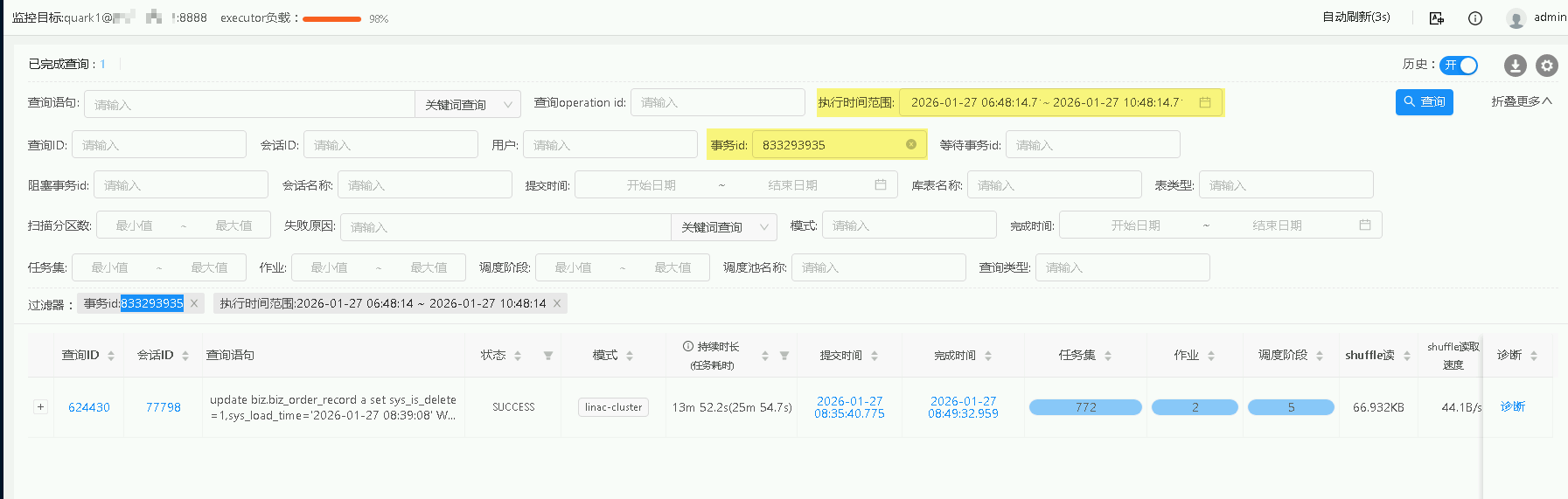The image size is (1568, 499).
Task: Open the filter icon on 状态 column
Action: pos(548,356)
